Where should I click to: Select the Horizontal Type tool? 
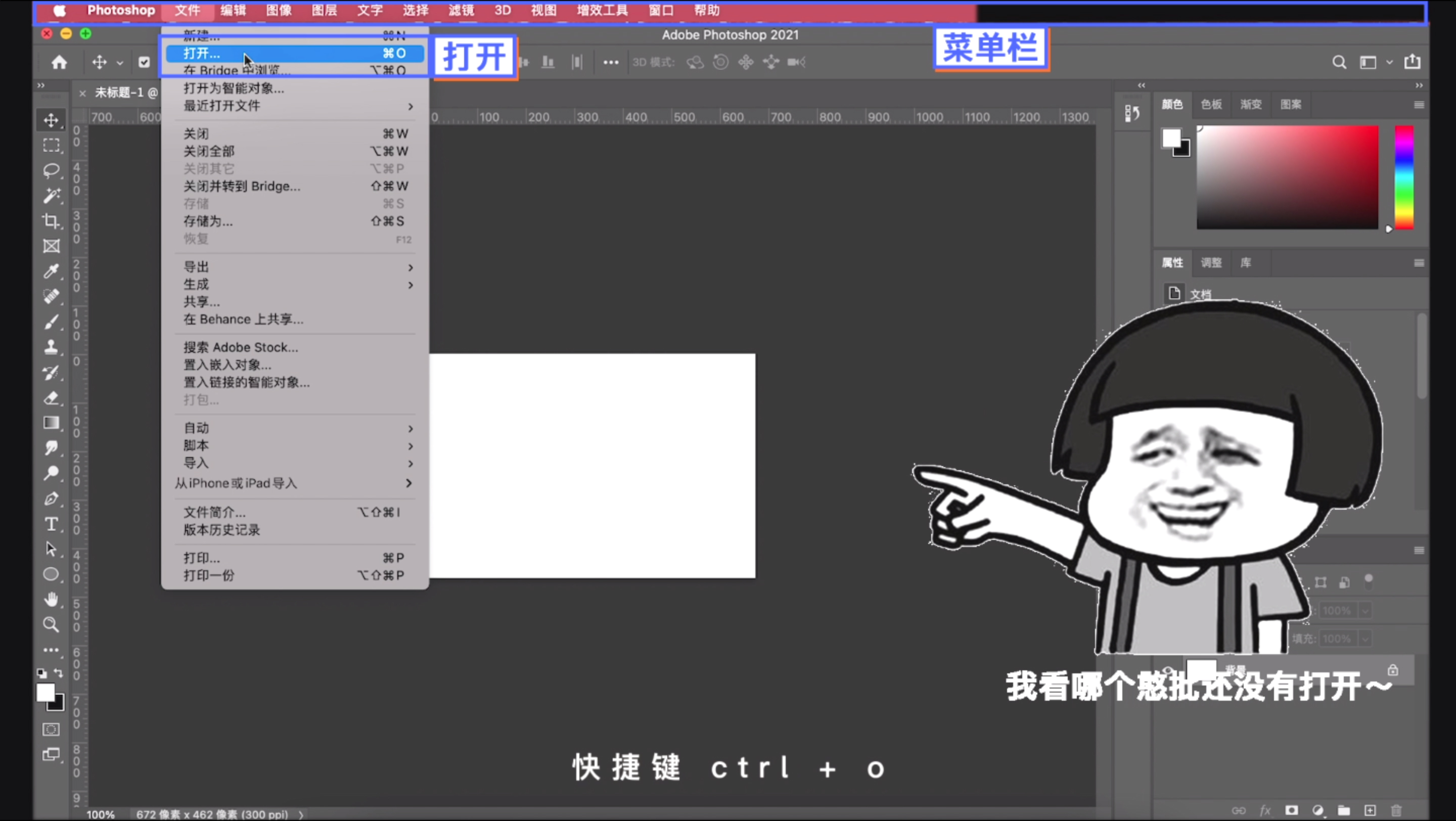coord(51,524)
